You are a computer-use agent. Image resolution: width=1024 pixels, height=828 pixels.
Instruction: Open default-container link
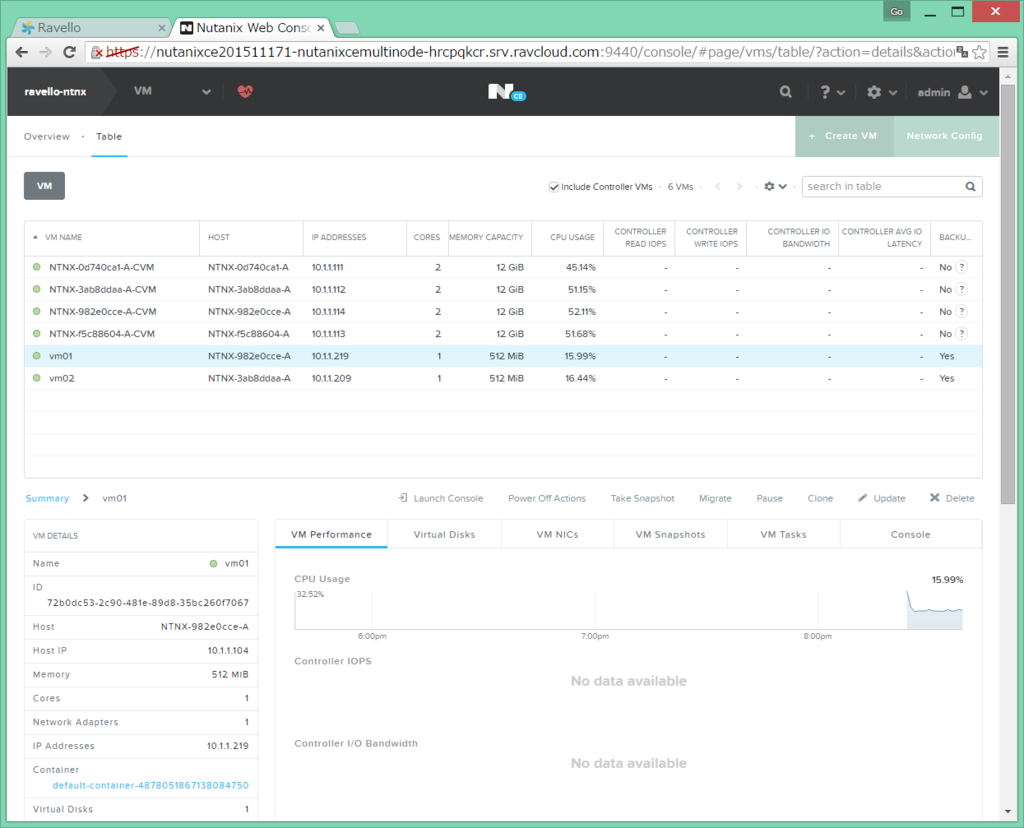[150, 785]
